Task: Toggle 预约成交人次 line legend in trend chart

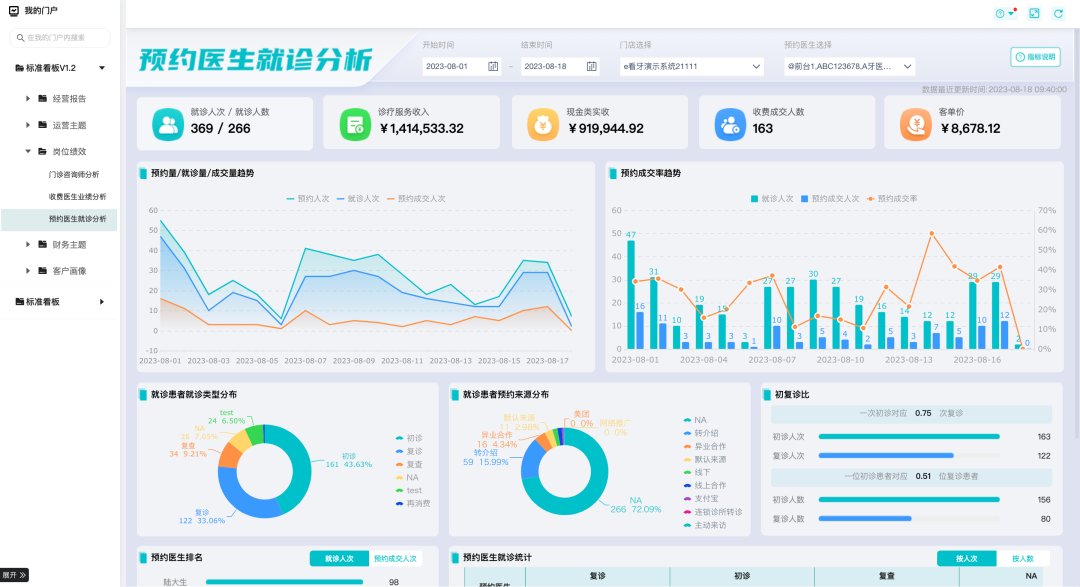Action: [x=416, y=198]
